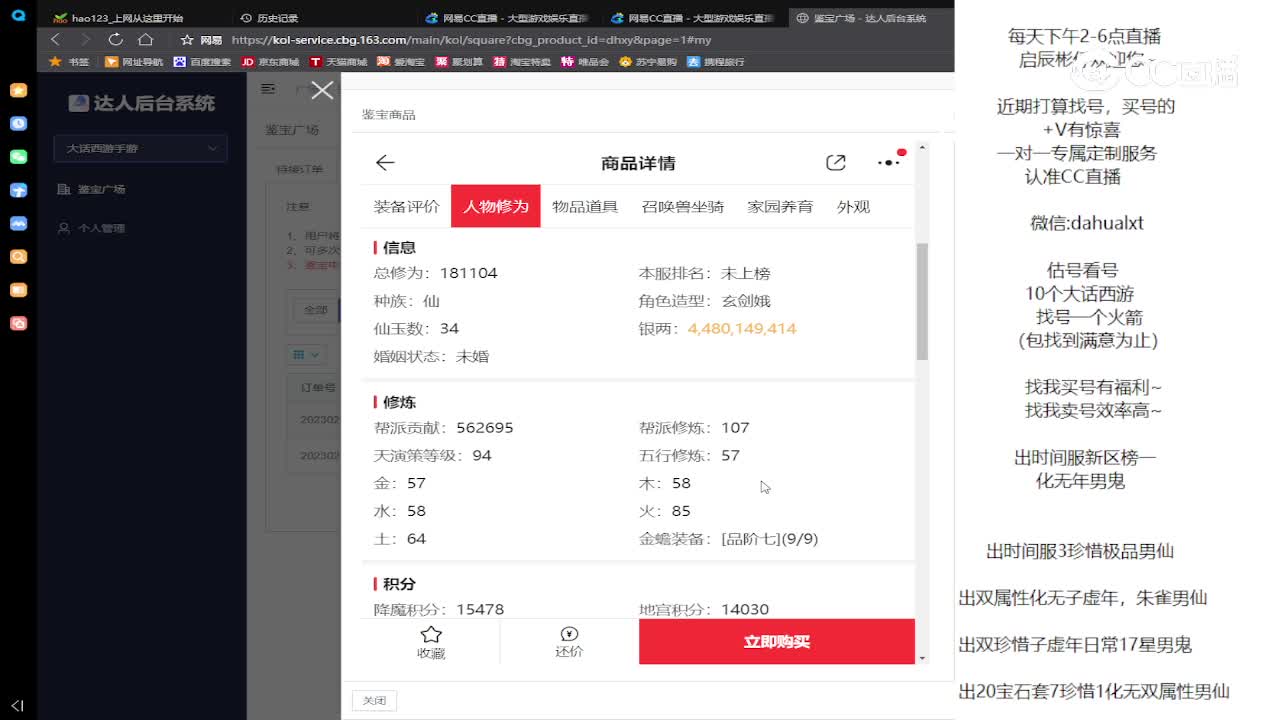Switch to 外观 tab

(x=853, y=207)
